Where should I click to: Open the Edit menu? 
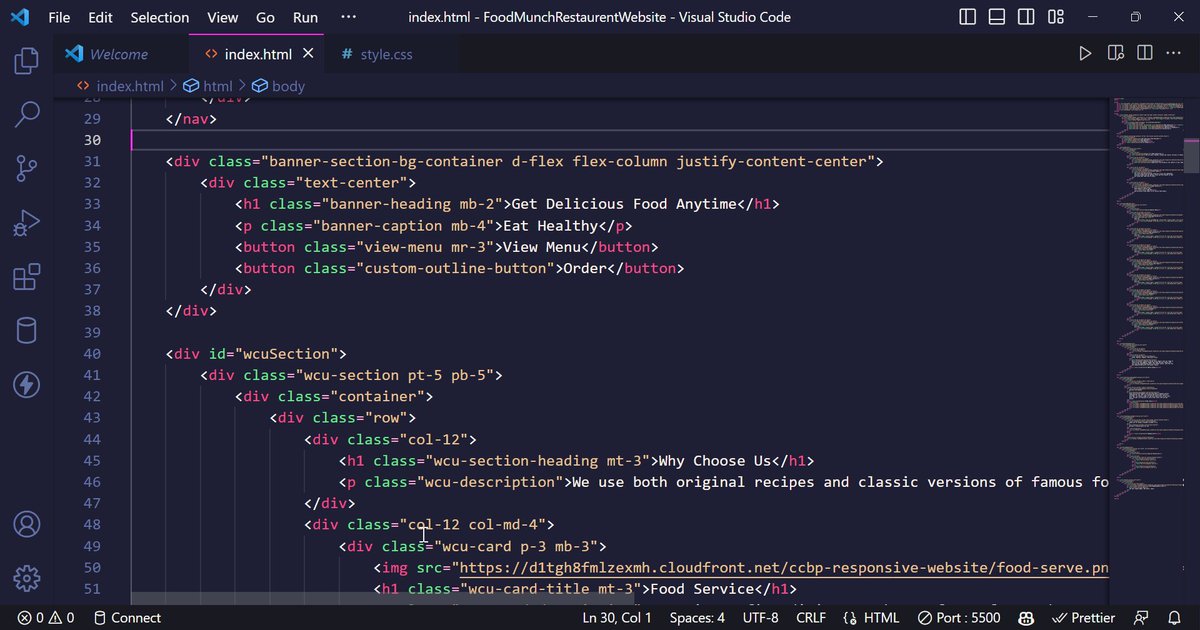click(x=100, y=17)
